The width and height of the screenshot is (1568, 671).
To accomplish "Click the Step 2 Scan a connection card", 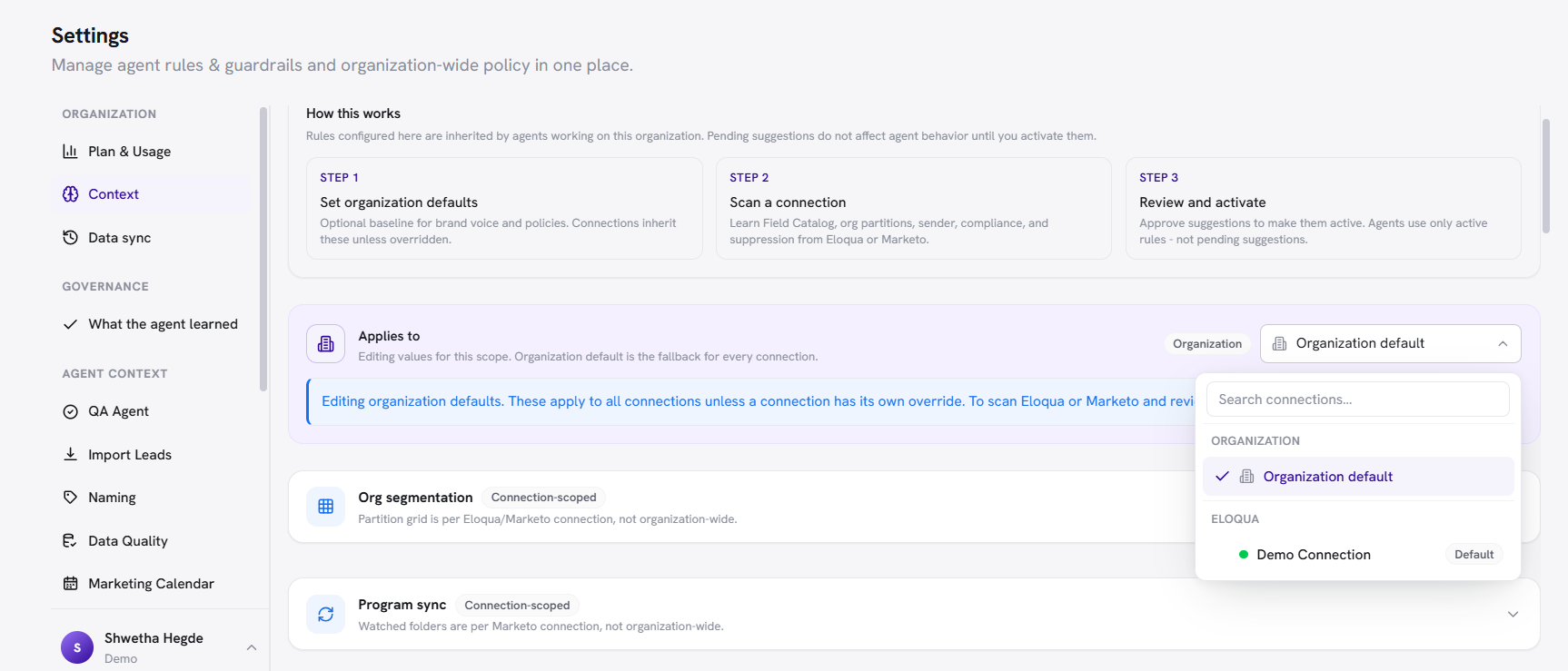I will (x=914, y=209).
